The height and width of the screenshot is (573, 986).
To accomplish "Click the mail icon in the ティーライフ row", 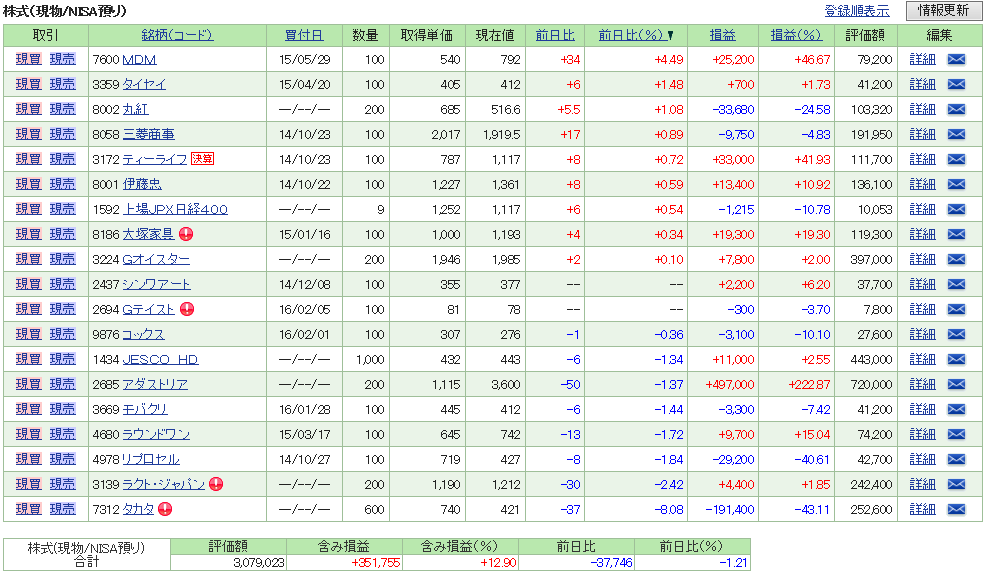I will point(956,159).
